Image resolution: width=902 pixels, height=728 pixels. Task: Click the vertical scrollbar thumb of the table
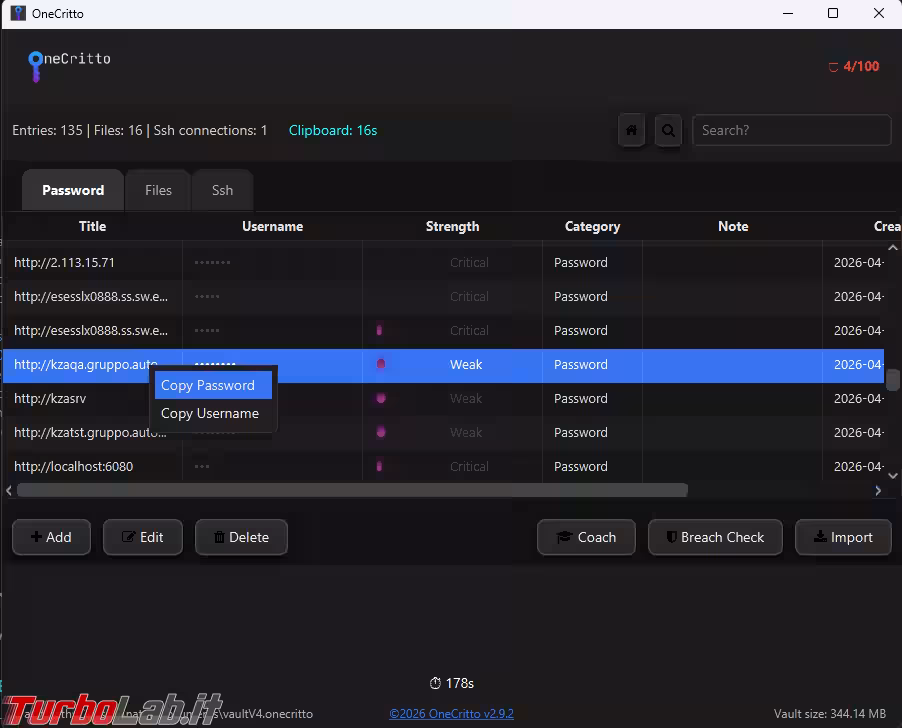pos(893,380)
